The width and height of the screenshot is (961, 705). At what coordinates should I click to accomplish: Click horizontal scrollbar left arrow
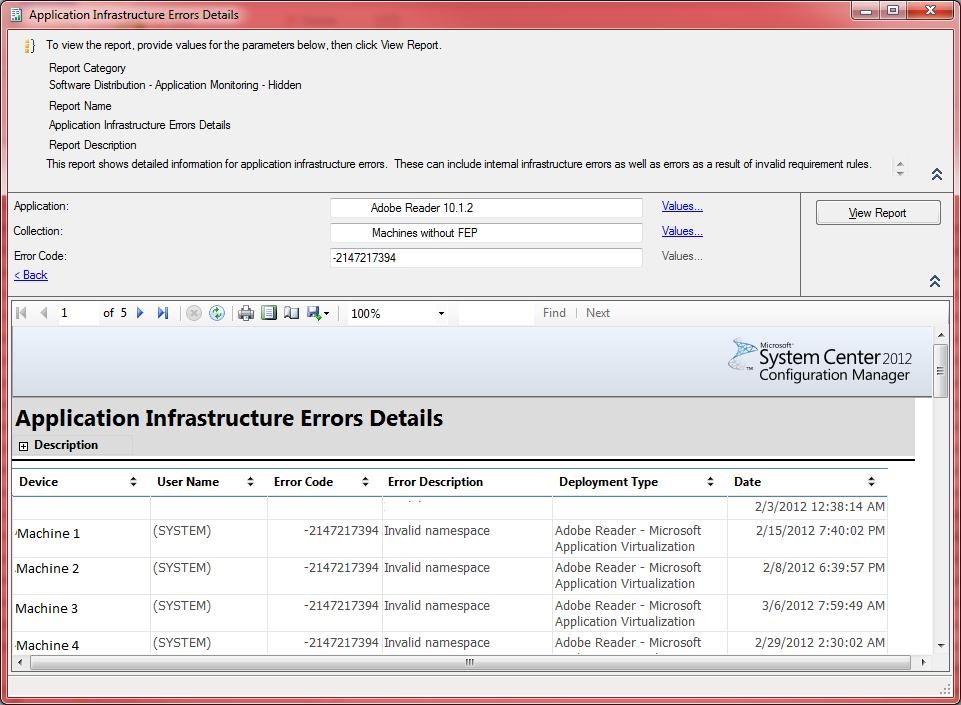pos(20,662)
